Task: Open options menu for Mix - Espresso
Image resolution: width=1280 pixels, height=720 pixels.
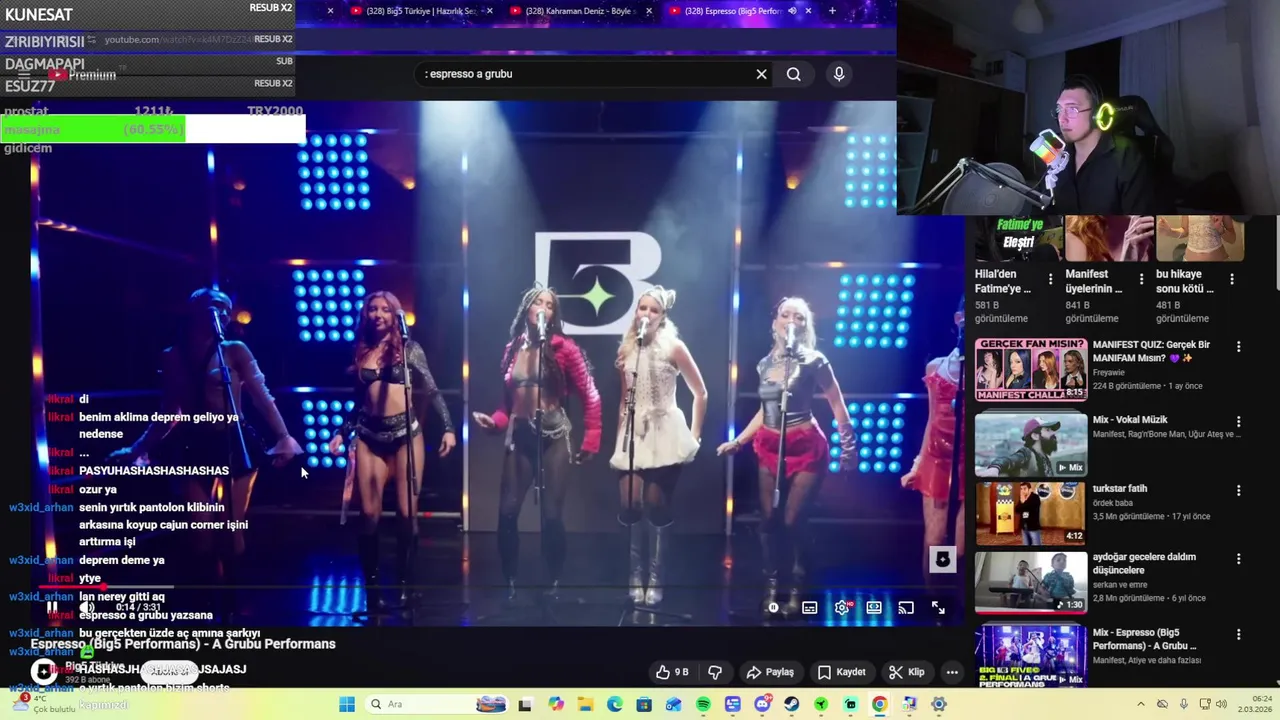Action: [1239, 635]
